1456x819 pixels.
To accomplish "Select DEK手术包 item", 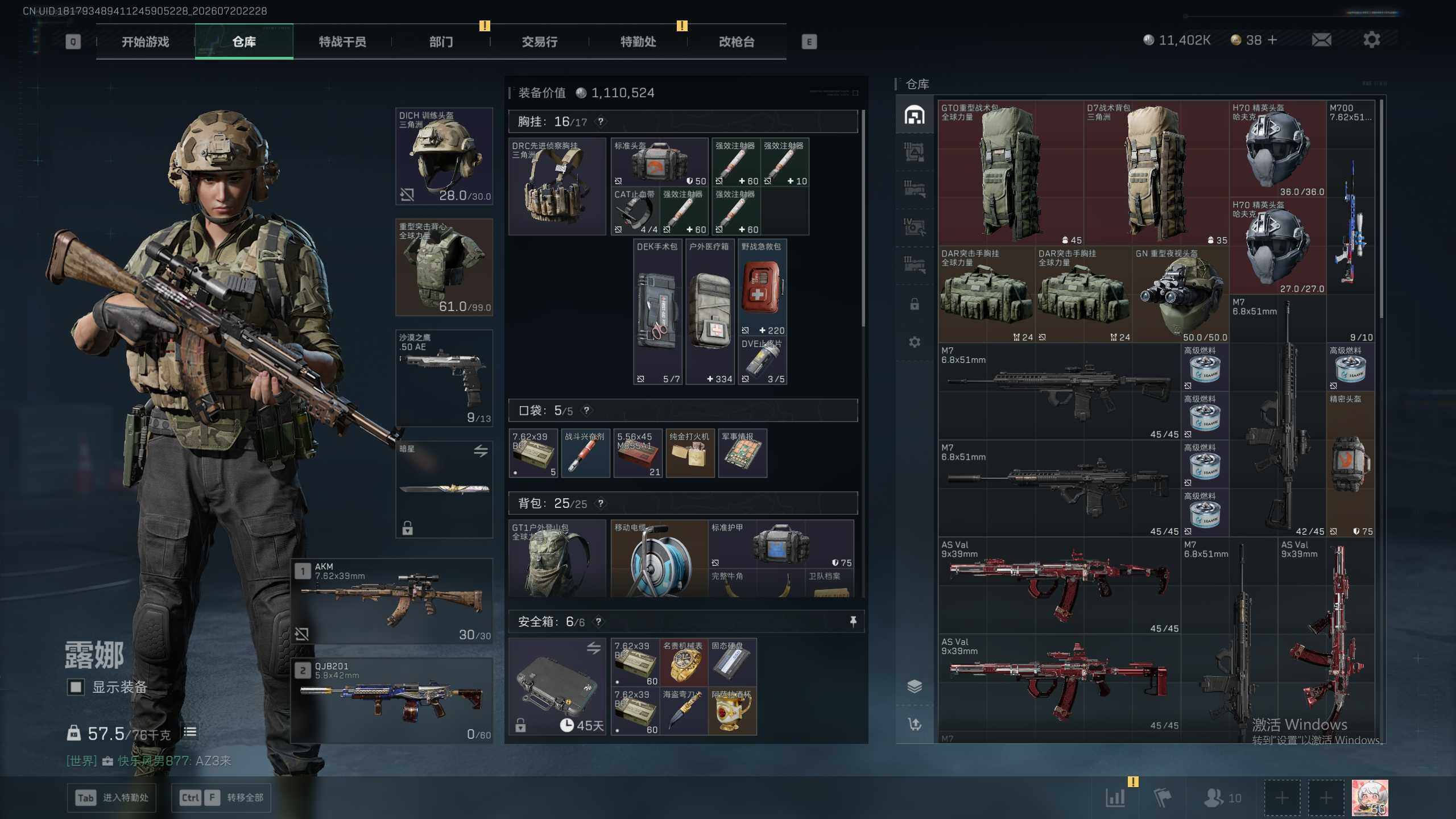I will pos(657,312).
